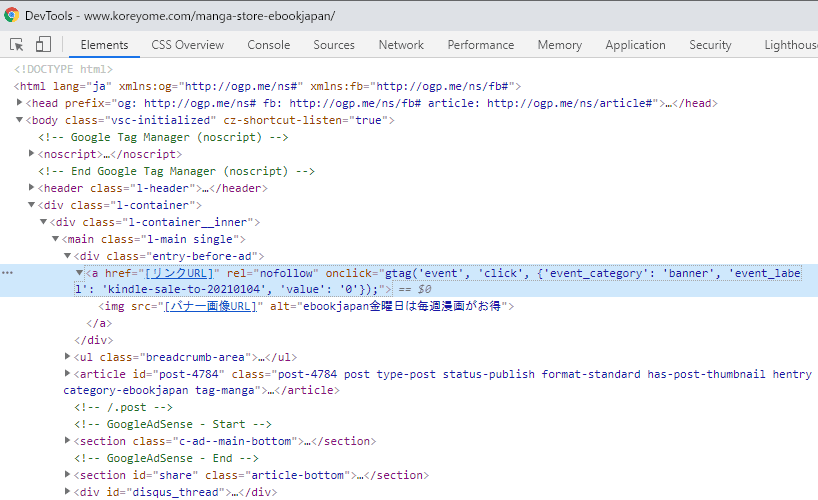Select the GoogleAdSense - End comment
Image resolution: width=818 pixels, height=500 pixels.
166,458
